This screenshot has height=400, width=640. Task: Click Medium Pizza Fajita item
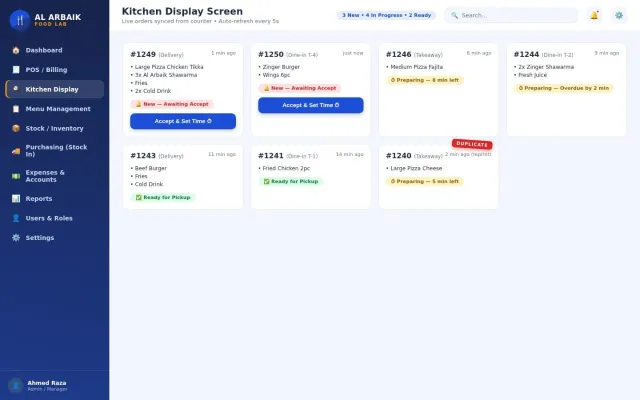(414, 67)
